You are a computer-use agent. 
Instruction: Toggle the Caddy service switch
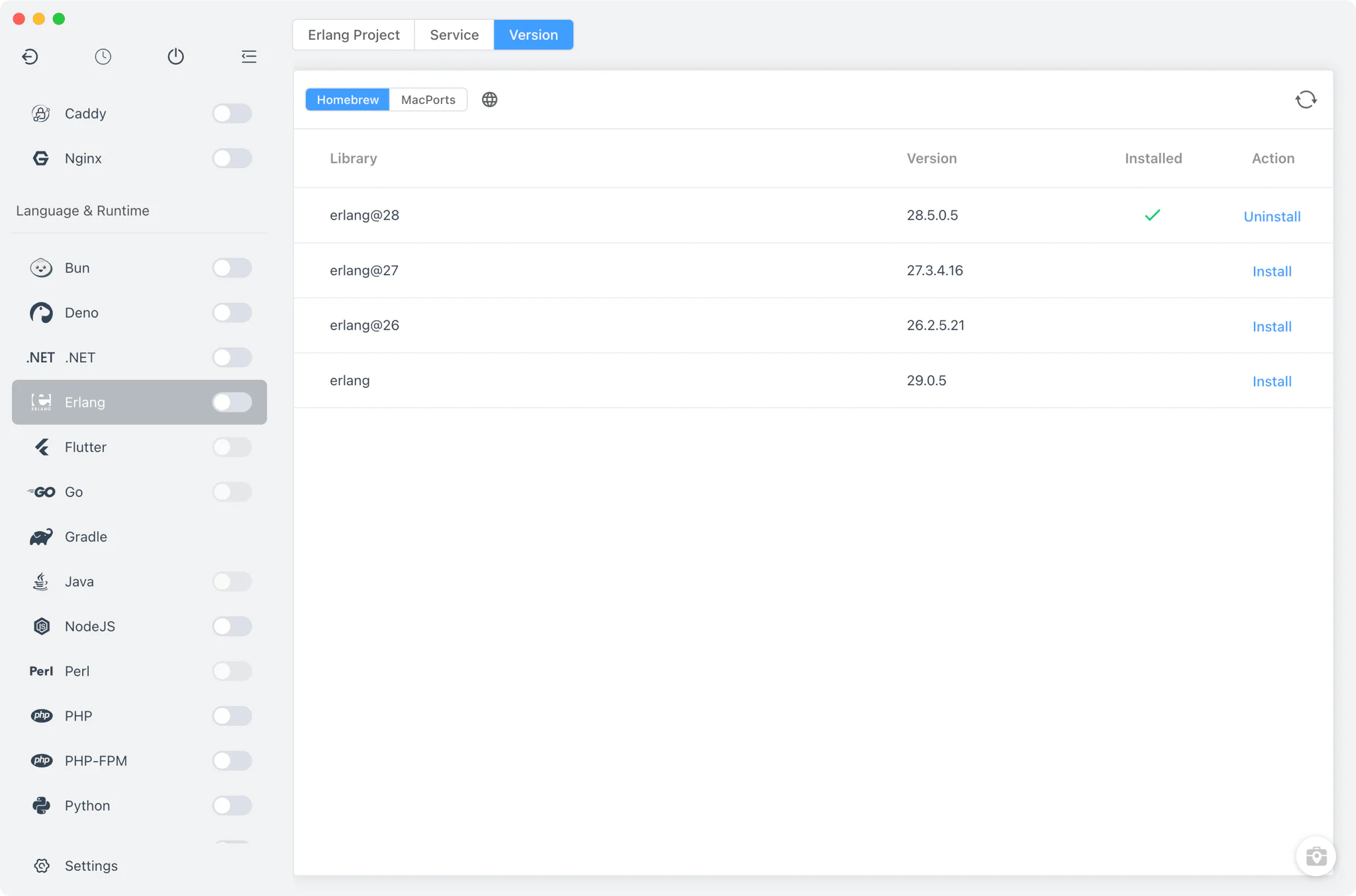pyautogui.click(x=232, y=113)
